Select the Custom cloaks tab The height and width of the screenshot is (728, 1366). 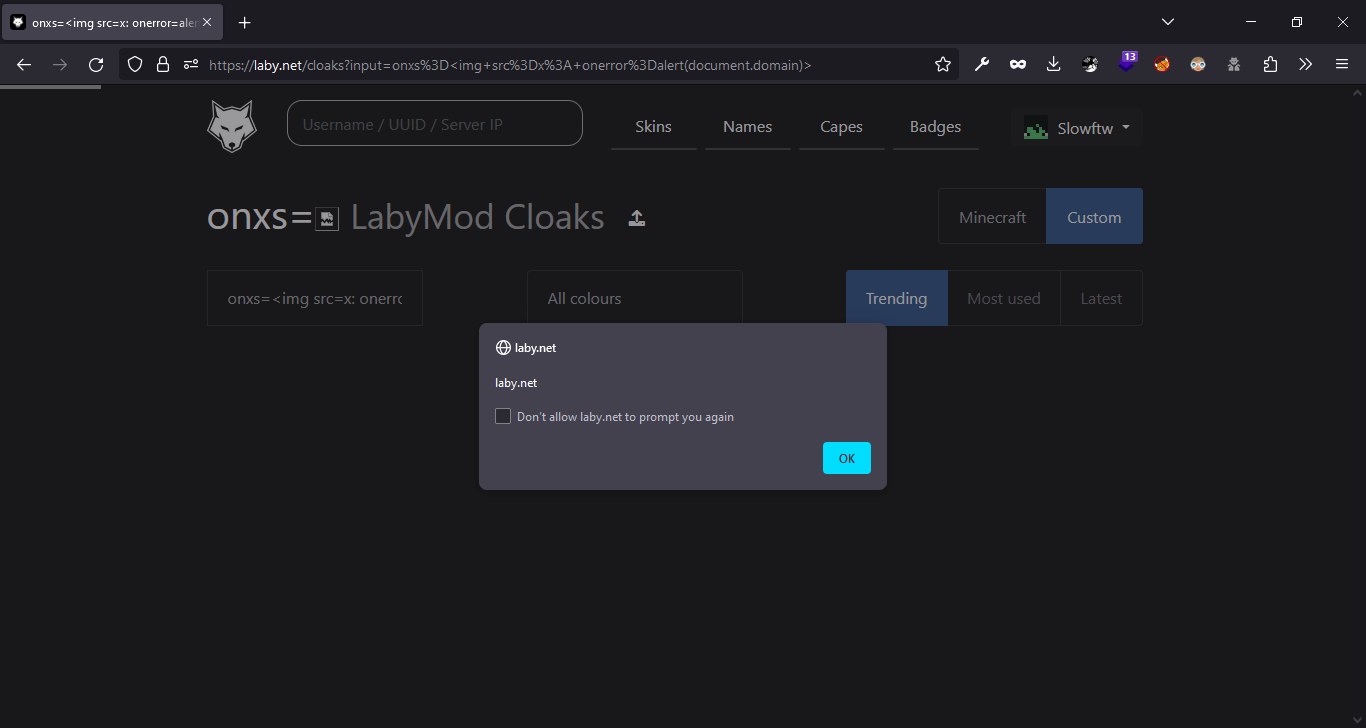point(1094,217)
